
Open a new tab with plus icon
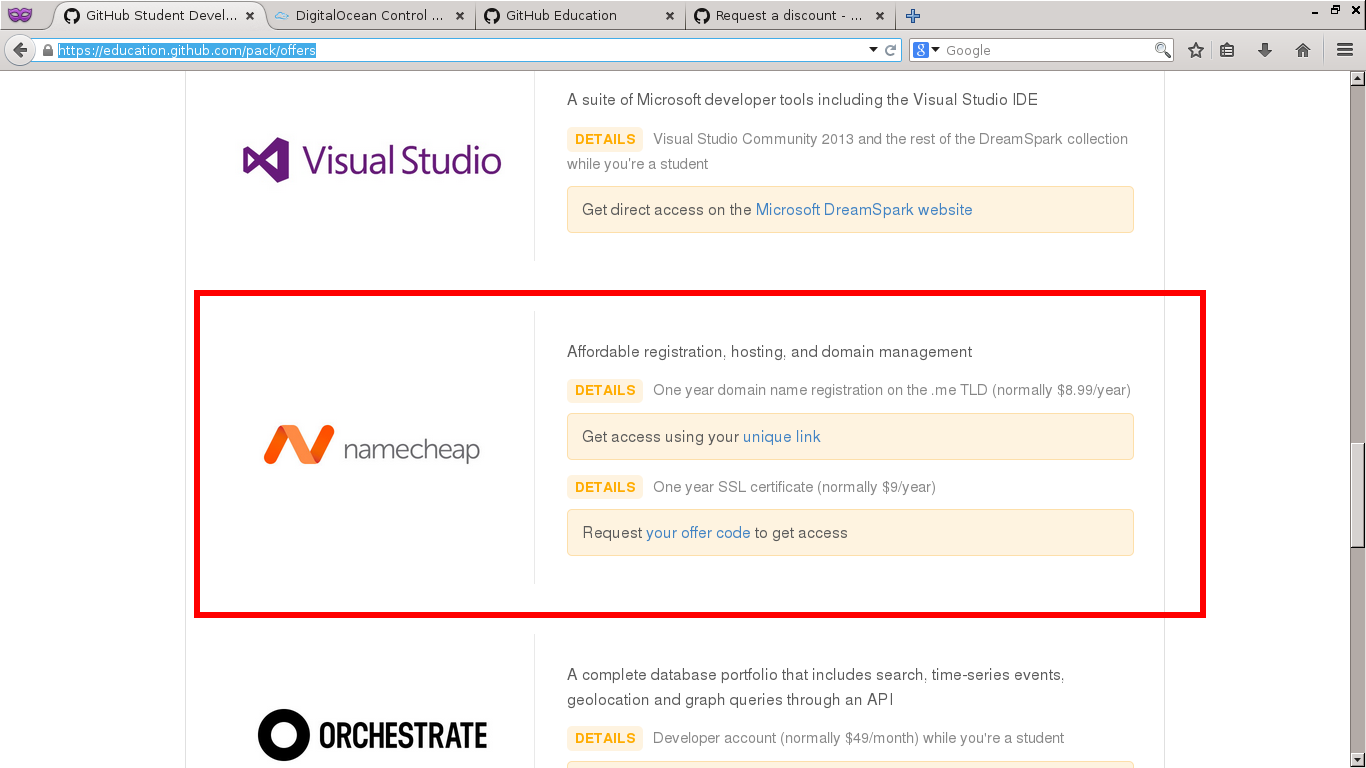[x=912, y=16]
